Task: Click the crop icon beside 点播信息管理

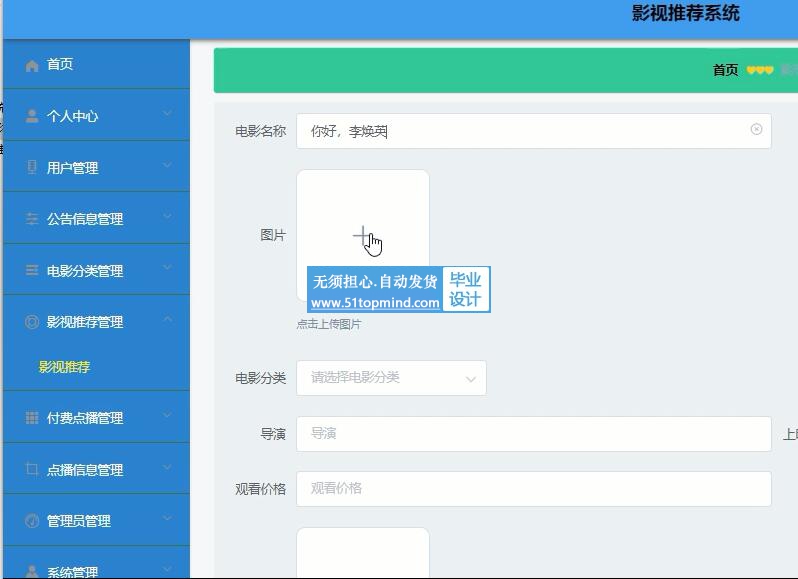Action: click(32, 469)
